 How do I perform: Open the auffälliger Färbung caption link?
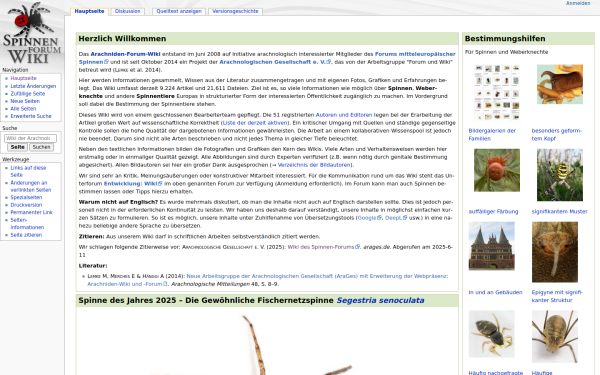493,211
